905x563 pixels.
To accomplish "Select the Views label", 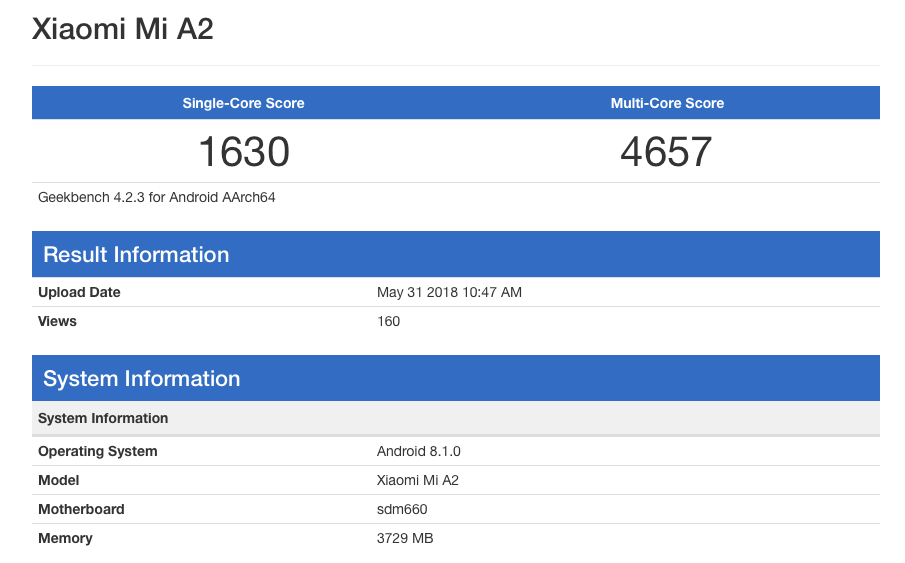I will [x=57, y=321].
